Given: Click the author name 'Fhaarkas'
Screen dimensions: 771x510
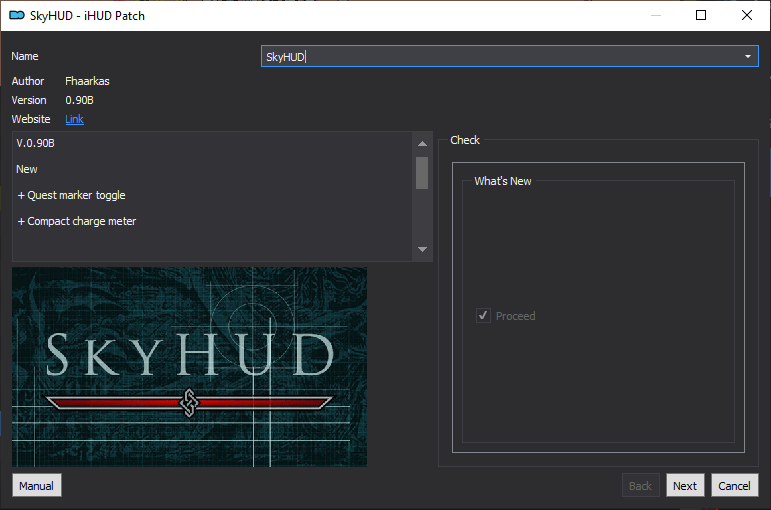Looking at the screenshot, I should (x=87, y=81).
